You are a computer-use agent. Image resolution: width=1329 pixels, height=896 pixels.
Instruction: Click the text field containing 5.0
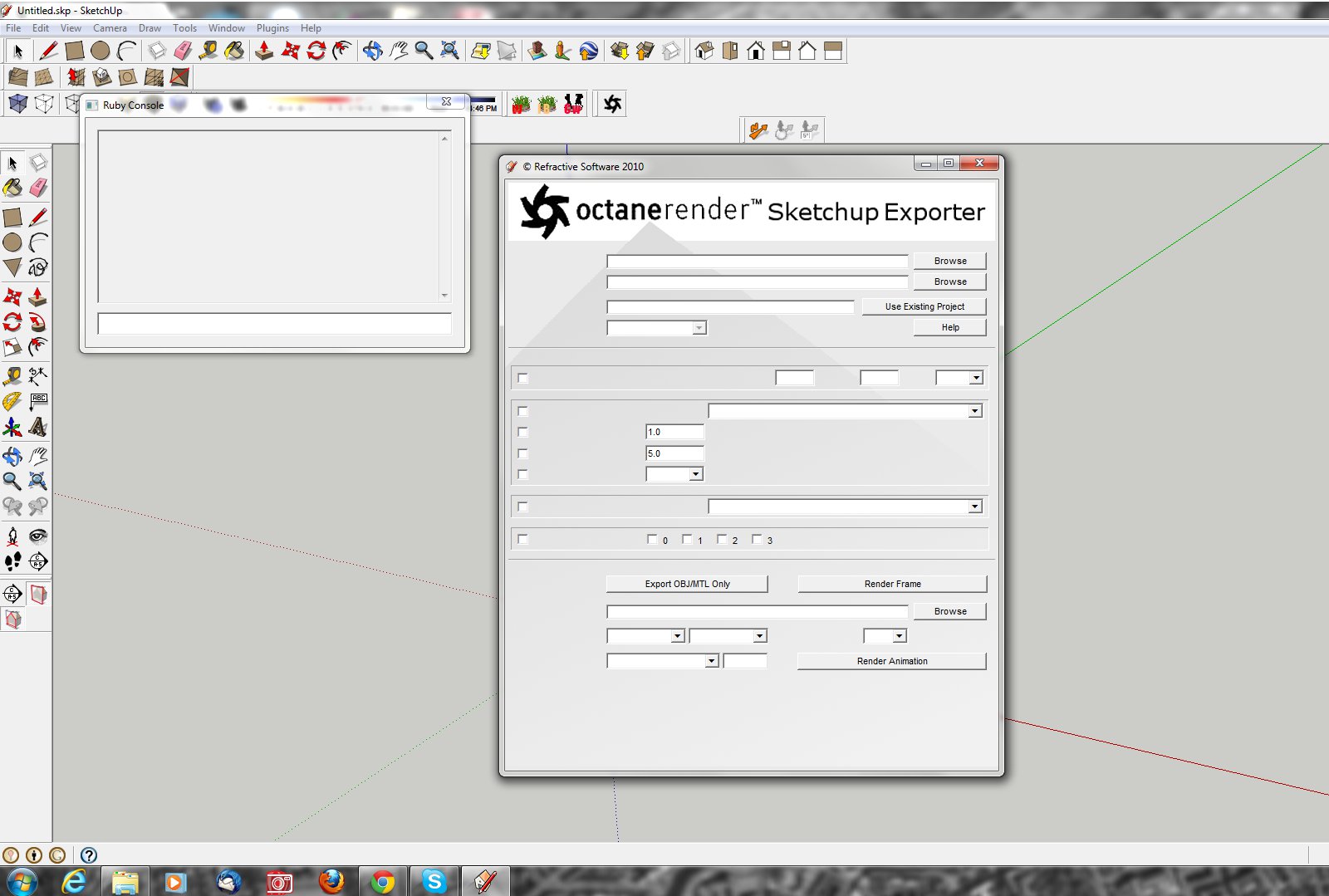tap(674, 453)
